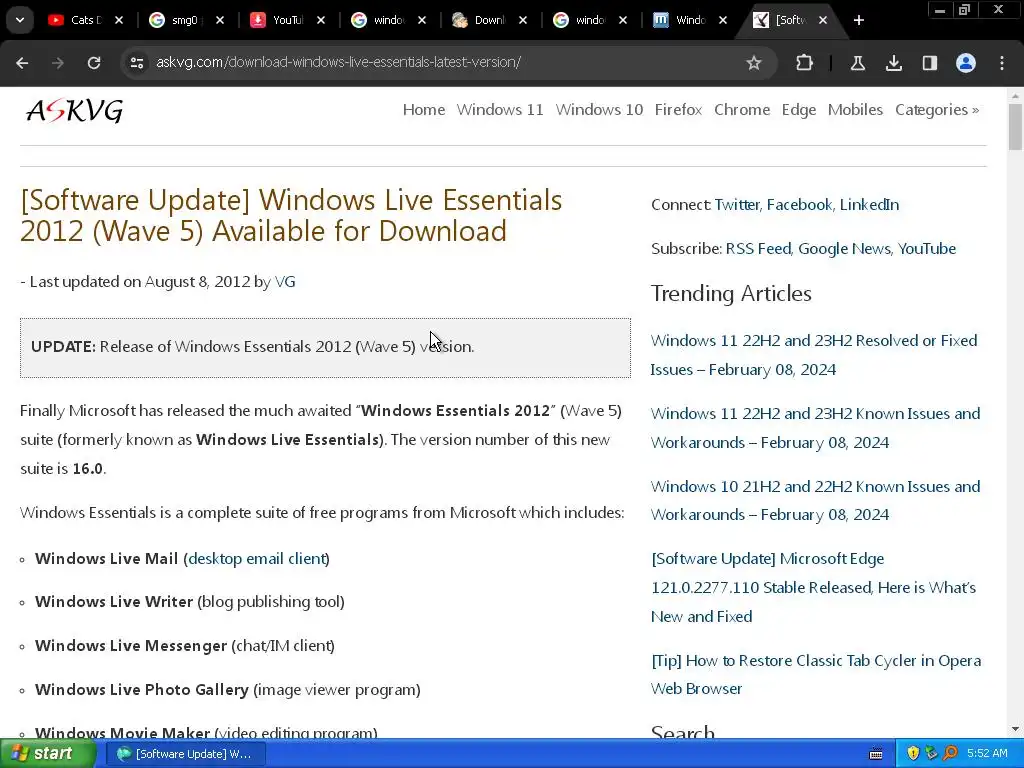Restore down the Chrome window

coord(965,10)
